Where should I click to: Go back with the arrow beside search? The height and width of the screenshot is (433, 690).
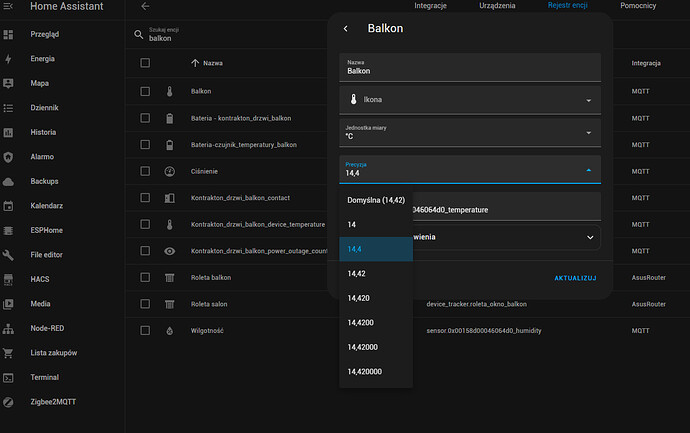(145, 6)
